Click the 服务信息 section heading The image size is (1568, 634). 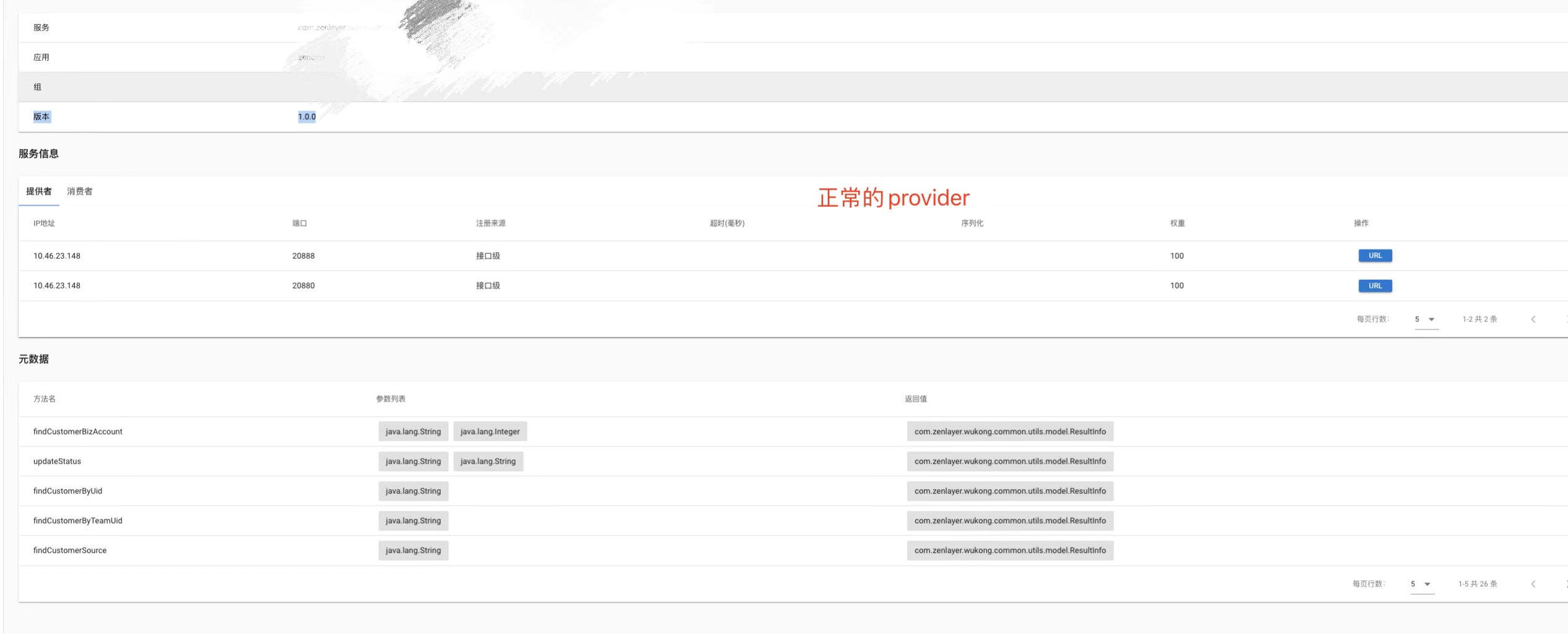38,154
